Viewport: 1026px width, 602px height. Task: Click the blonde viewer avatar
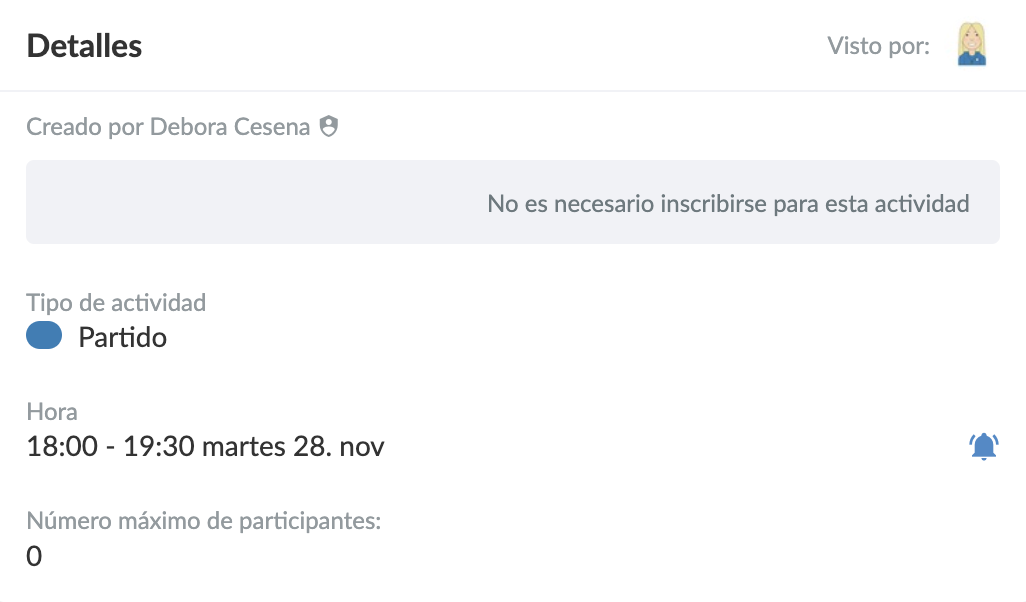click(x=971, y=45)
